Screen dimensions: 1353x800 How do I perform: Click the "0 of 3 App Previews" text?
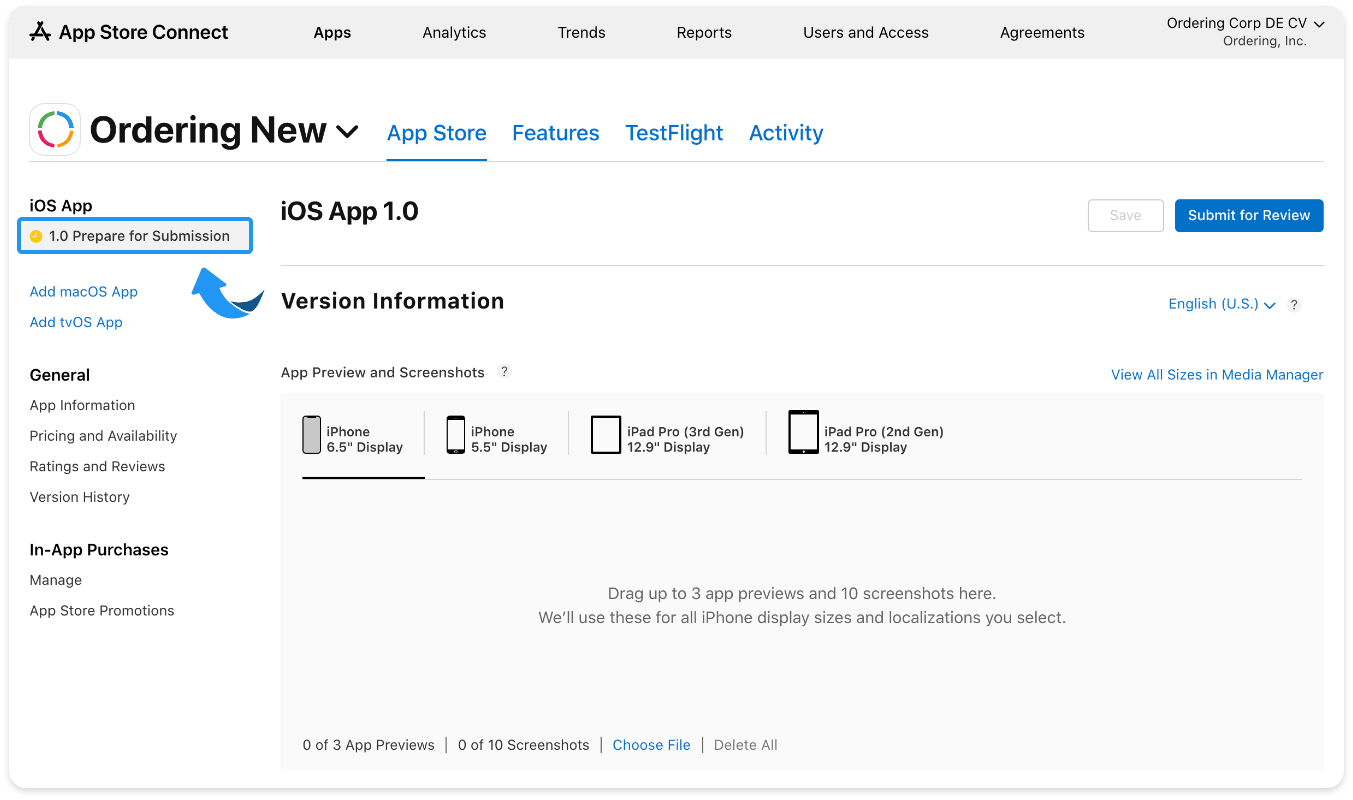[368, 745]
